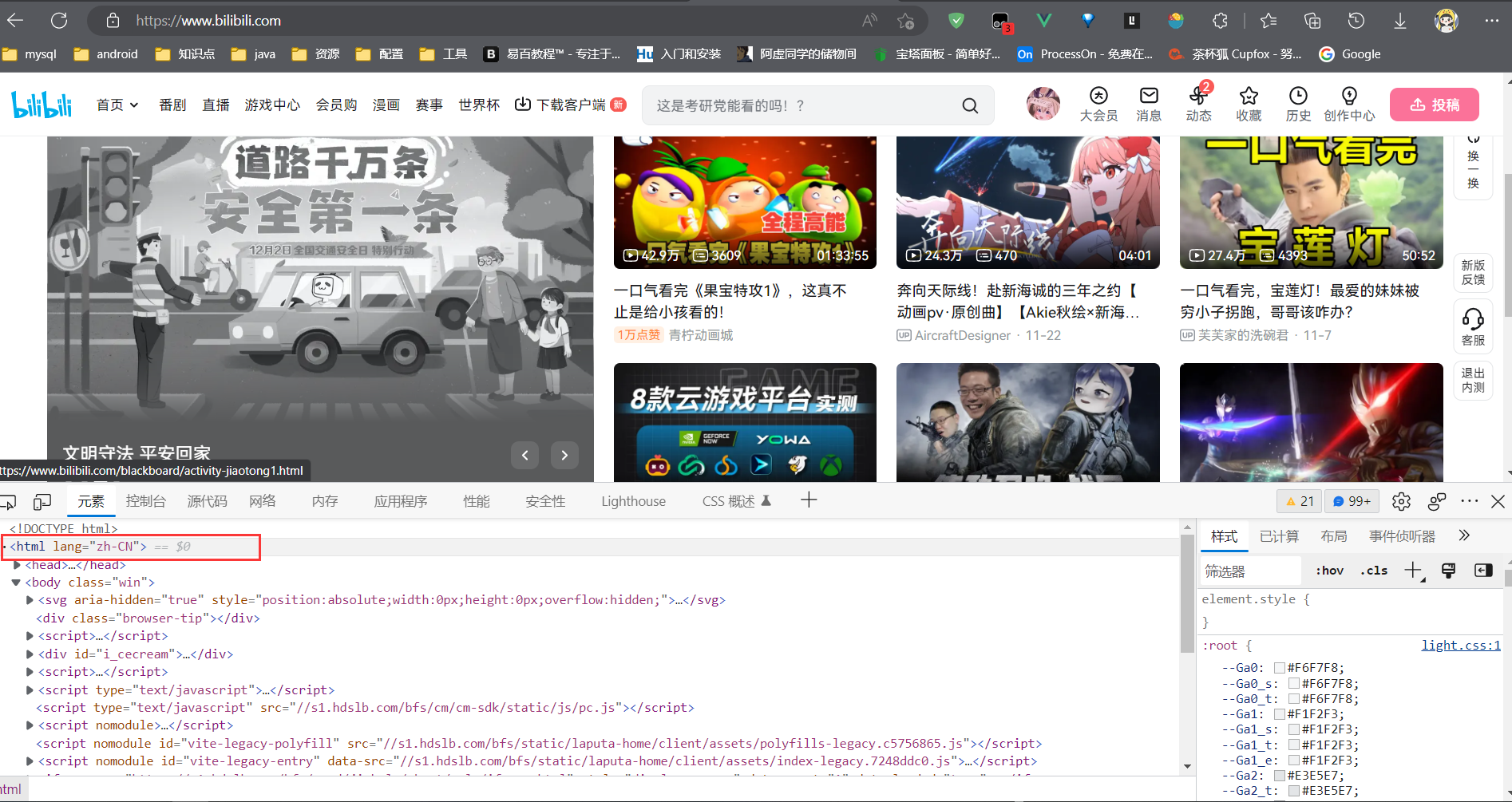Toggle device emulation icon in DevTools
This screenshot has width=1512, height=802.
(42, 501)
